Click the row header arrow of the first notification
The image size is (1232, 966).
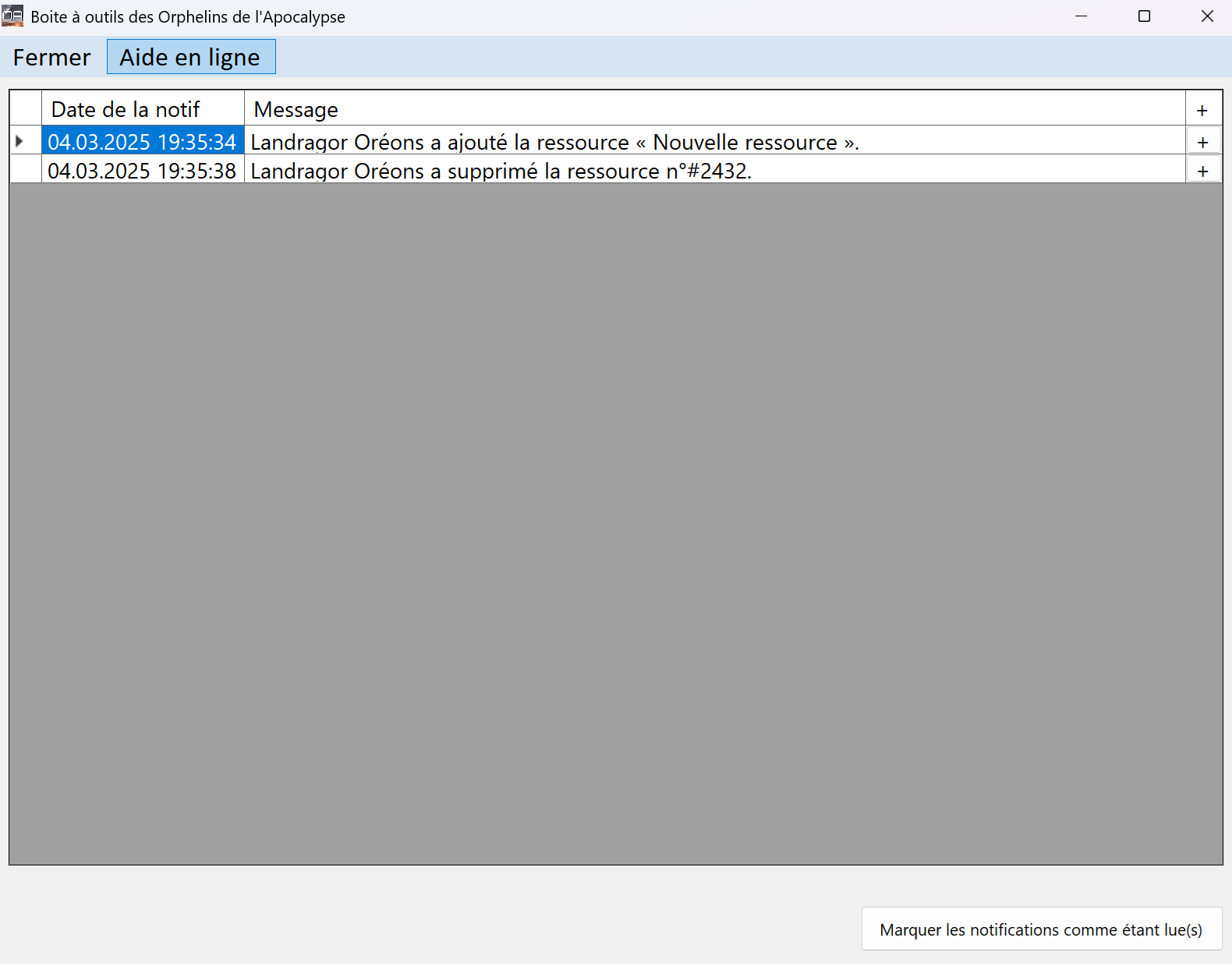coord(26,140)
